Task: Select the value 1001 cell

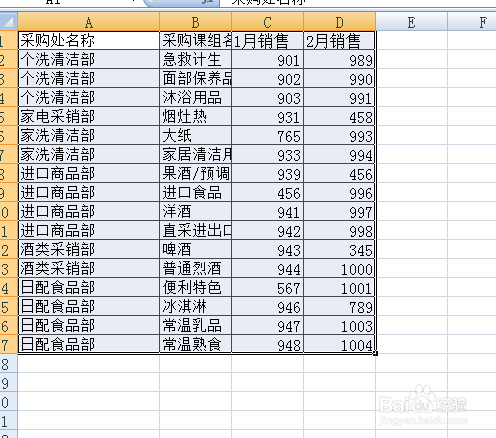Action: 339,288
